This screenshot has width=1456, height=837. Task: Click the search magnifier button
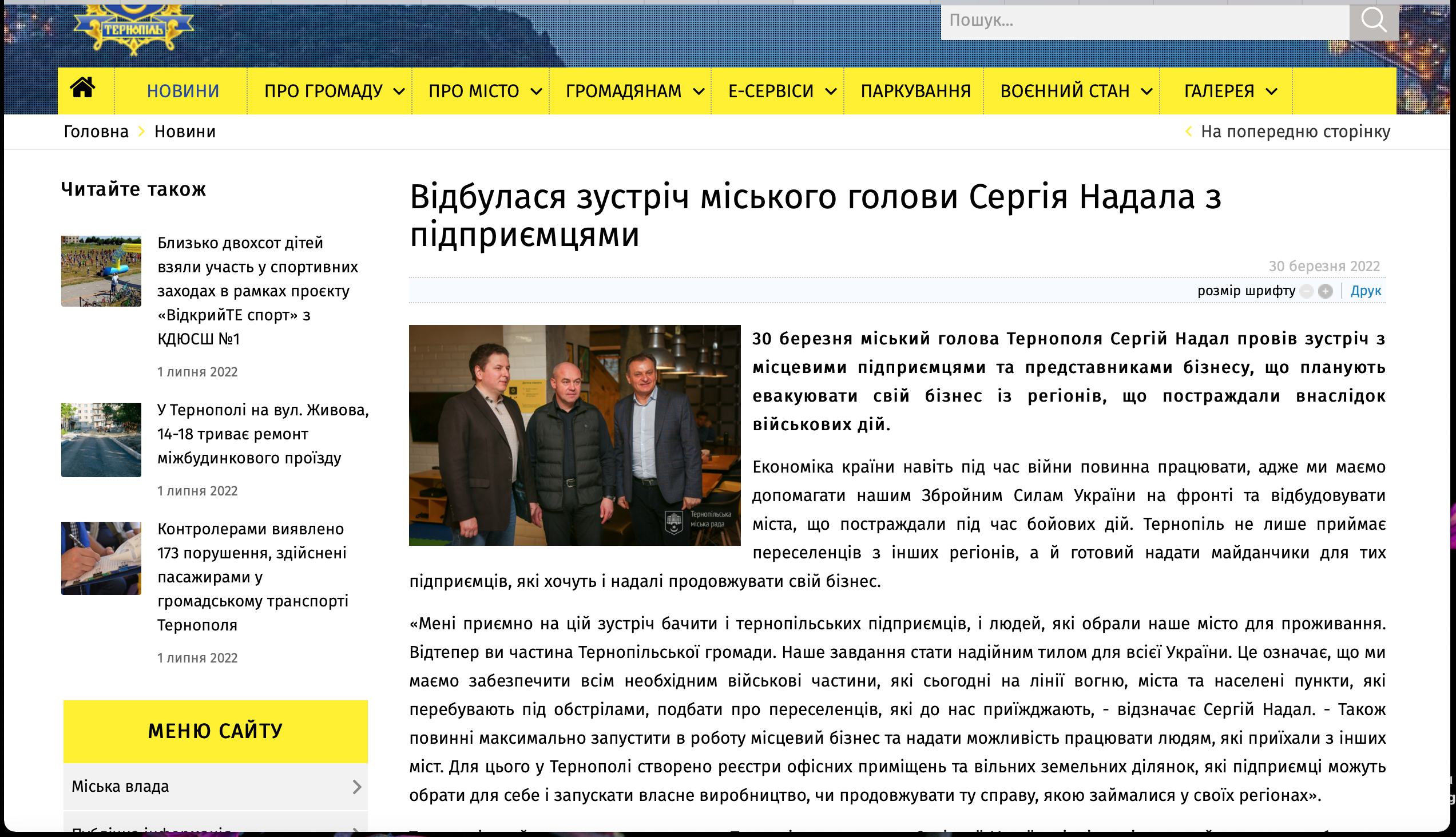(1372, 21)
